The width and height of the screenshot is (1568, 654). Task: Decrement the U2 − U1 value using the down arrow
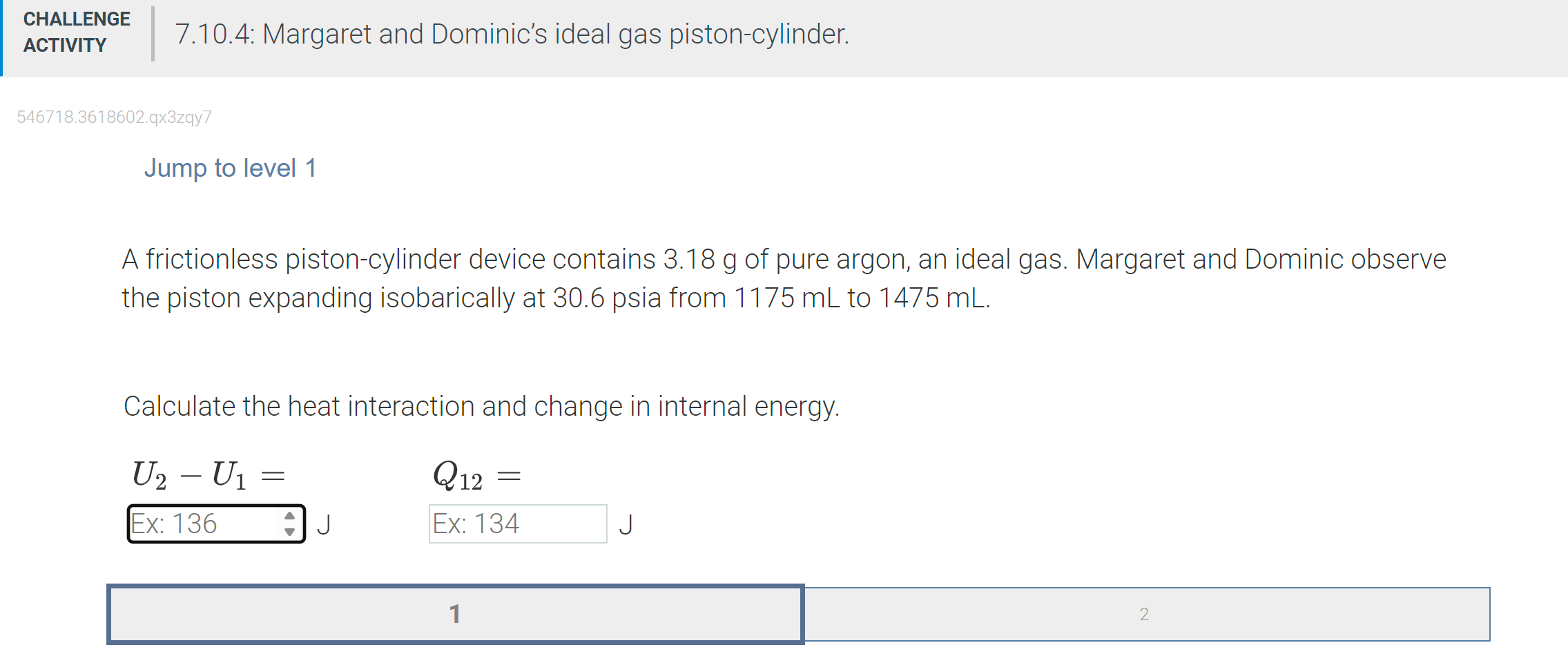coord(289,532)
